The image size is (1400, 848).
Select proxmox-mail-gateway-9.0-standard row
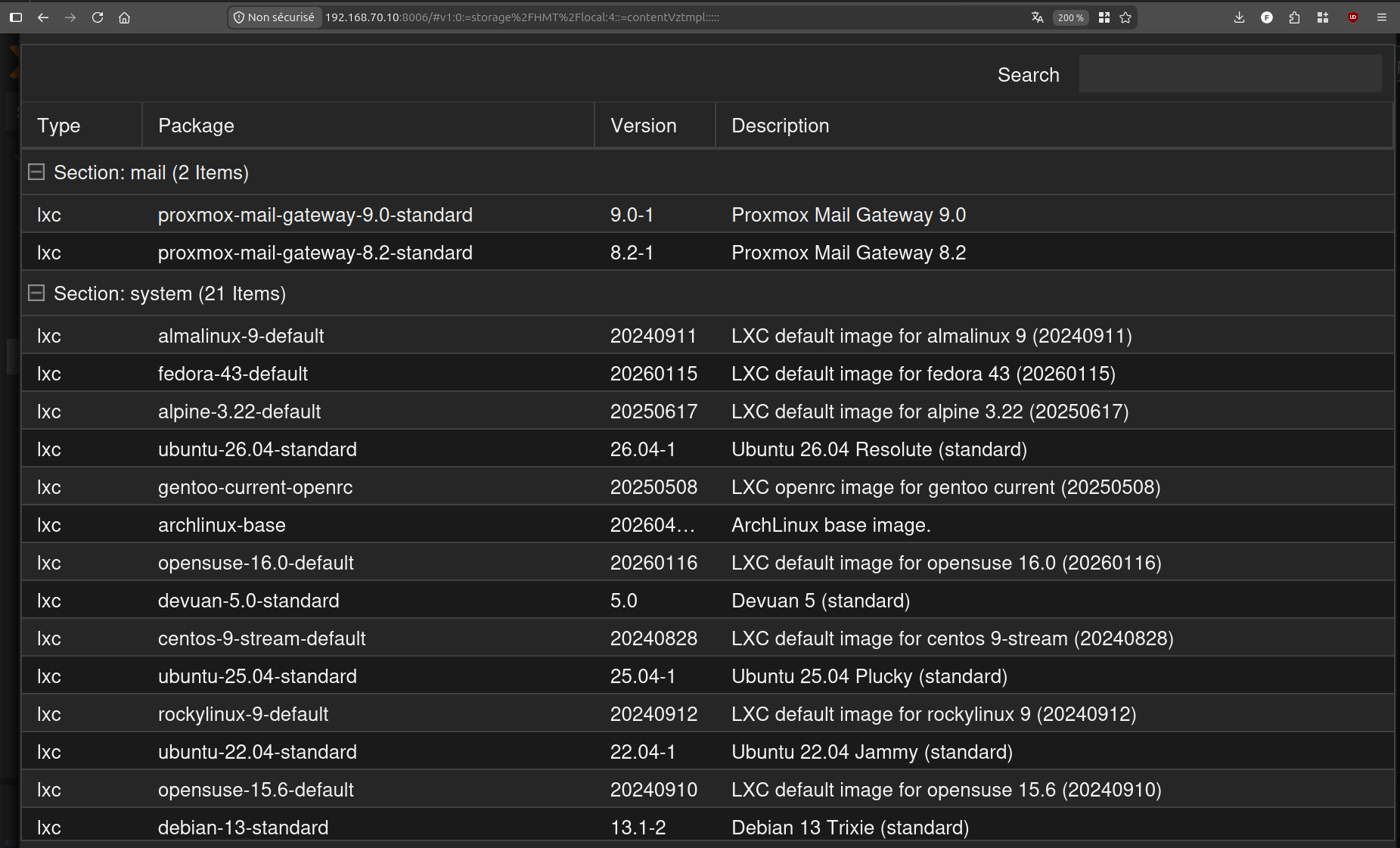pyautogui.click(x=707, y=215)
